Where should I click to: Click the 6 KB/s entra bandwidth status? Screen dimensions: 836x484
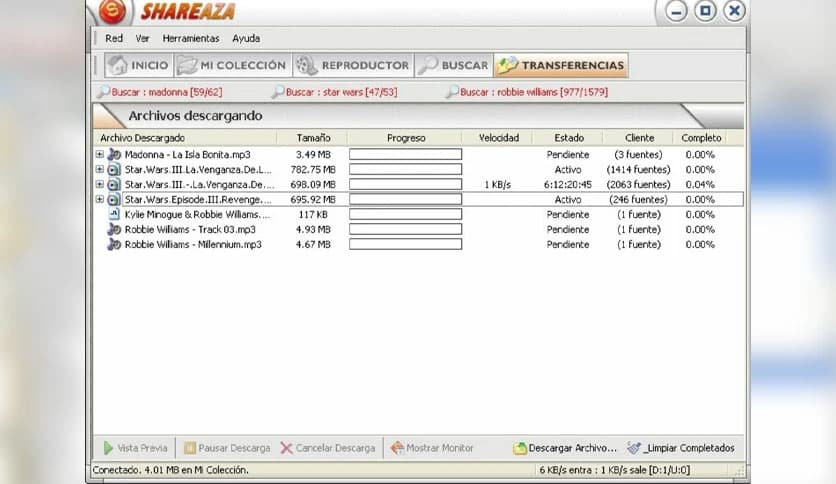pos(615,470)
